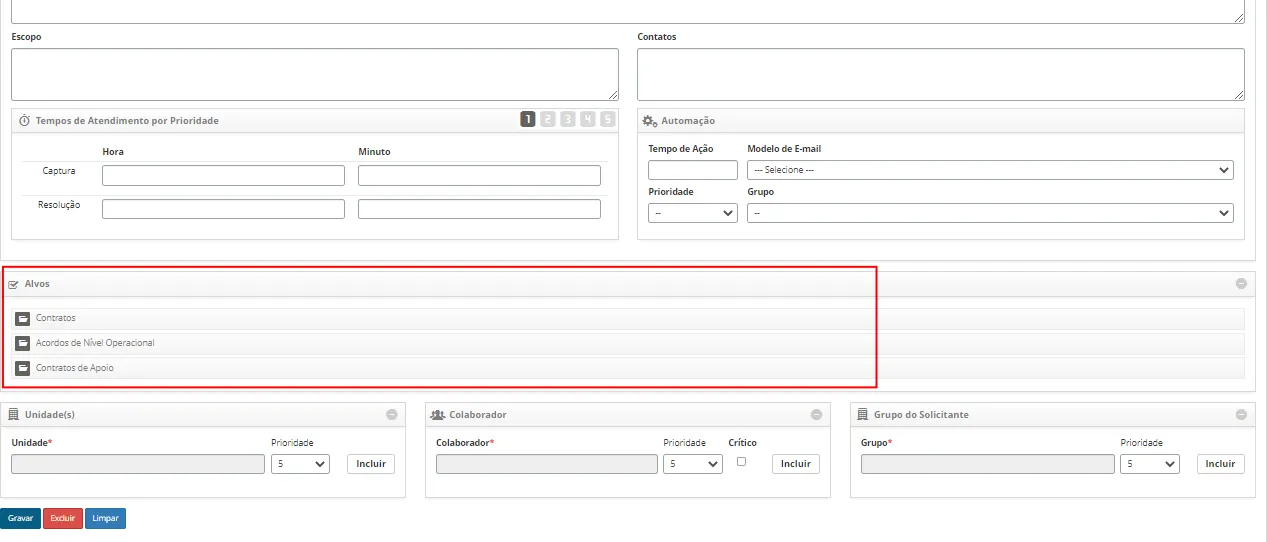
Task: Open the Grupo do Solicitante Prioridade dropdown
Action: coord(1150,464)
